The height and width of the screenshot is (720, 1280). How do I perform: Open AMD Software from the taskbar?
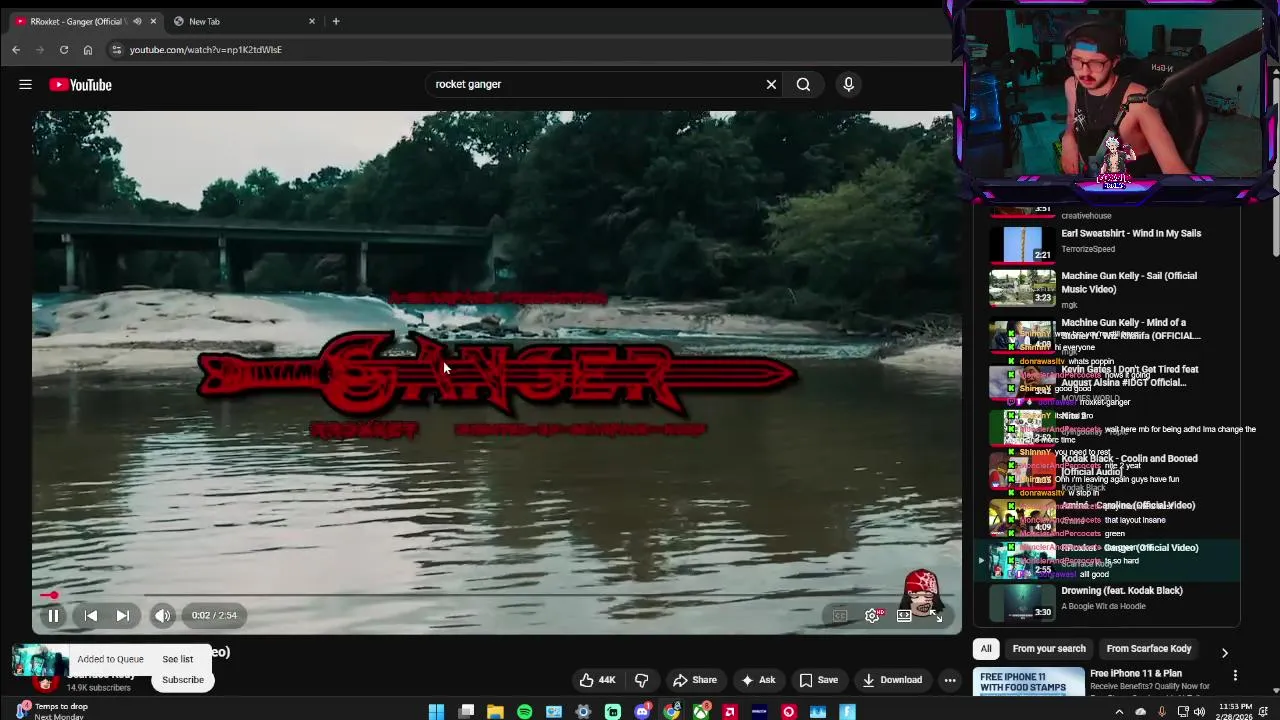[731, 712]
